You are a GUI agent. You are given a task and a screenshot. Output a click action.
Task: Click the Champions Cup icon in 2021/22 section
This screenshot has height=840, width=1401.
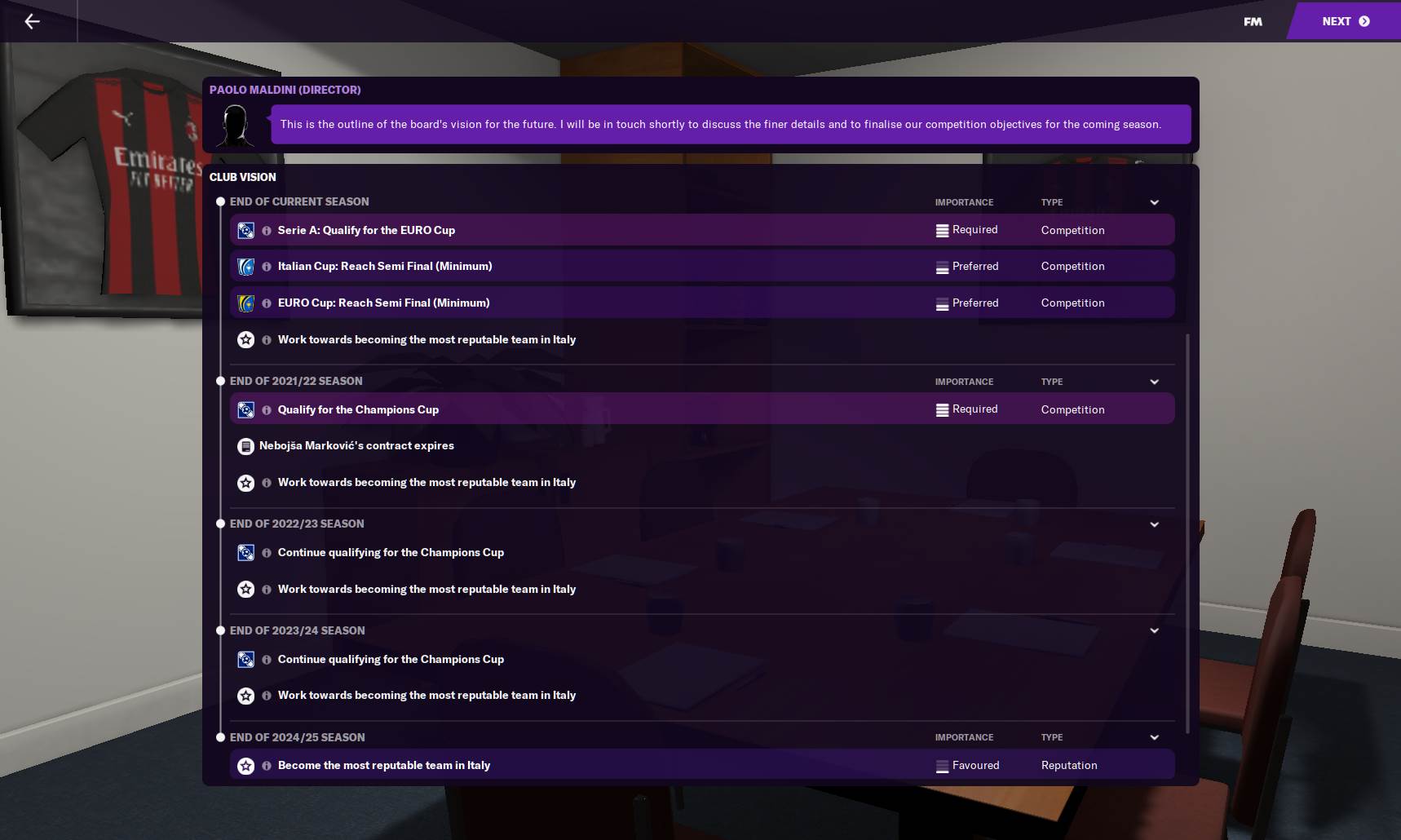tap(246, 409)
